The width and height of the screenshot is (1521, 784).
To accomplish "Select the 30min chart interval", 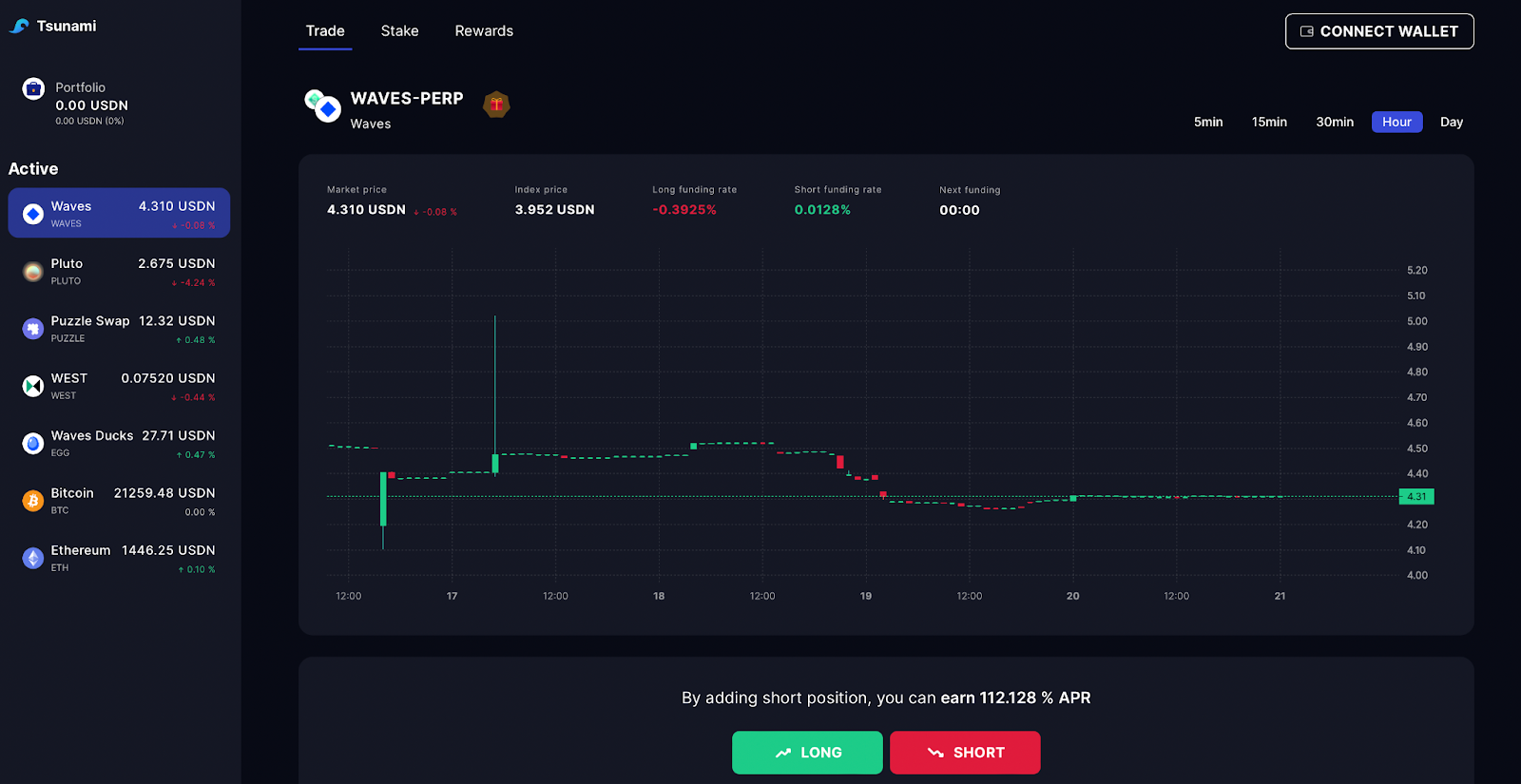I will (x=1335, y=122).
